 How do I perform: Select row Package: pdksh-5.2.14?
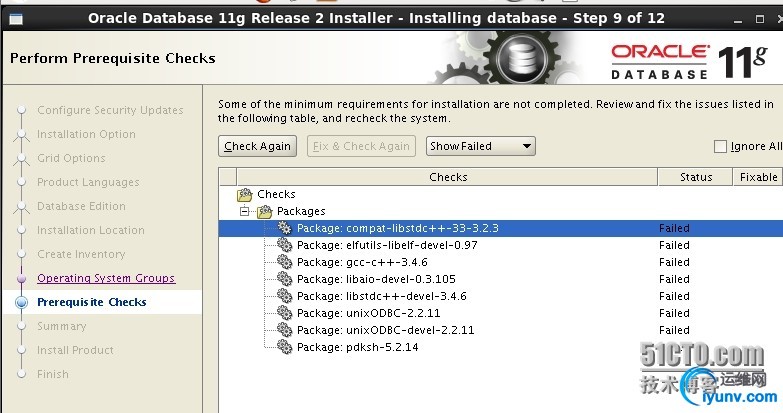click(501, 347)
